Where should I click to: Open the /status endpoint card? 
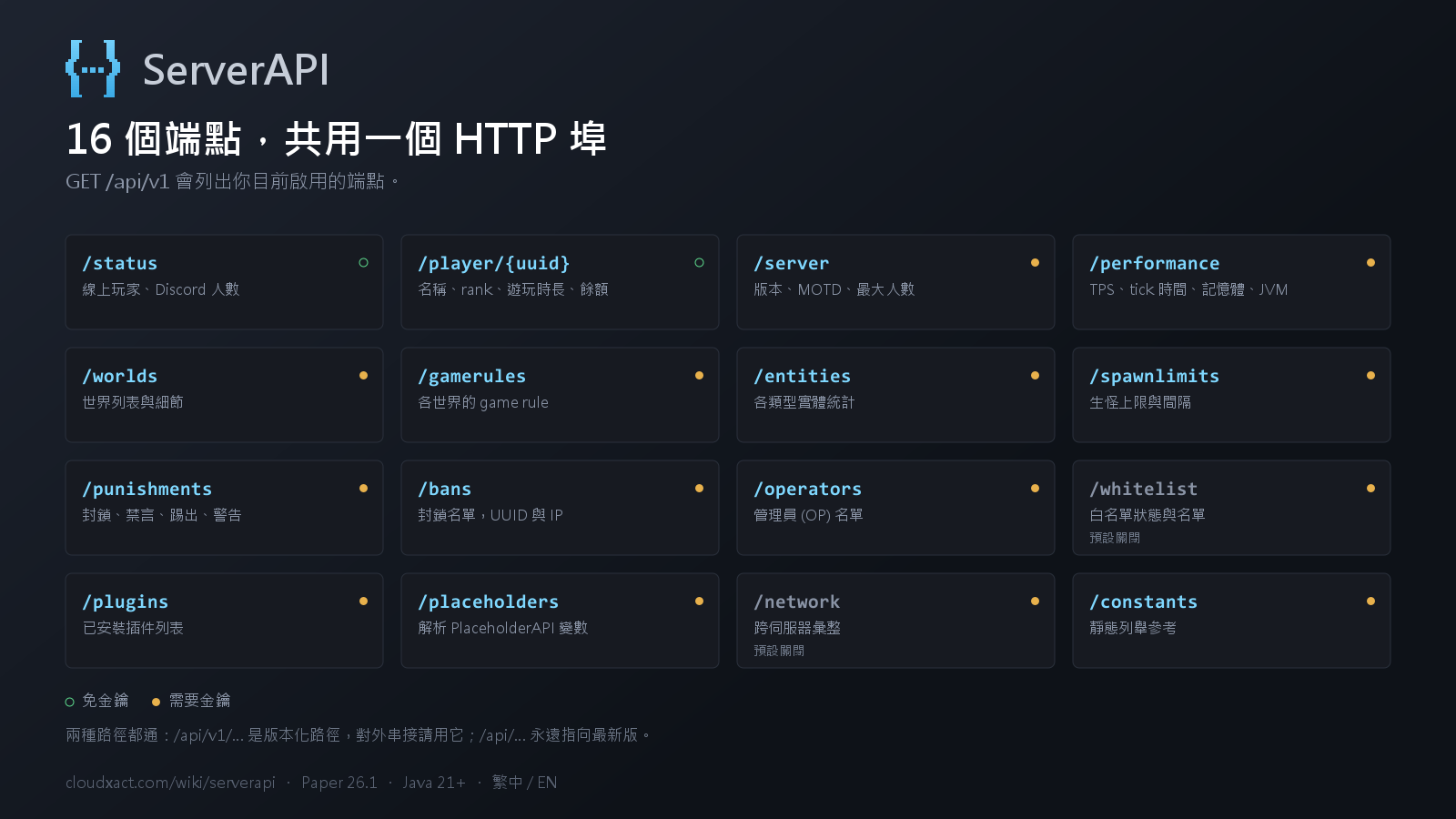pyautogui.click(x=224, y=282)
